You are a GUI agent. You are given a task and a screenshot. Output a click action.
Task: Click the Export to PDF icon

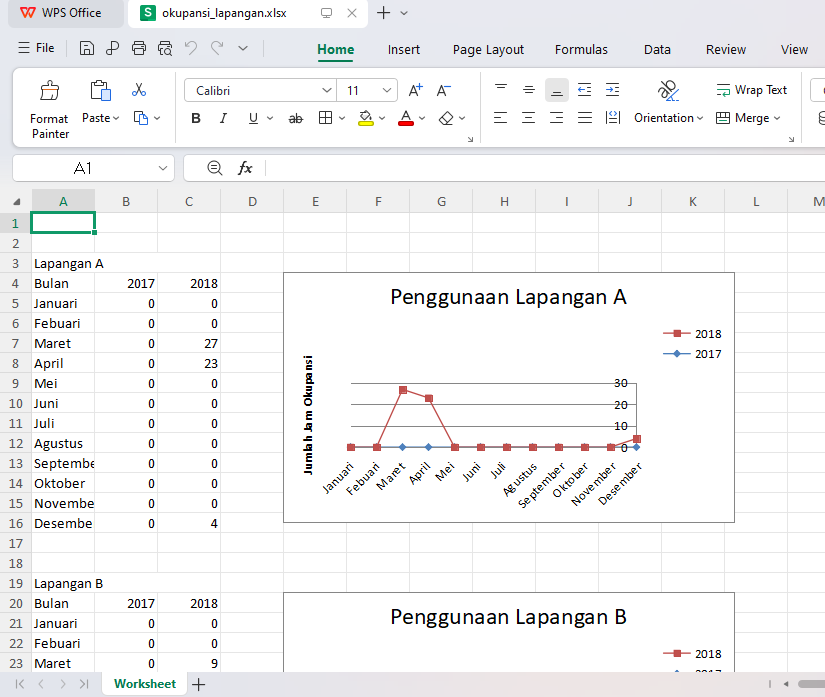pyautogui.click(x=112, y=48)
